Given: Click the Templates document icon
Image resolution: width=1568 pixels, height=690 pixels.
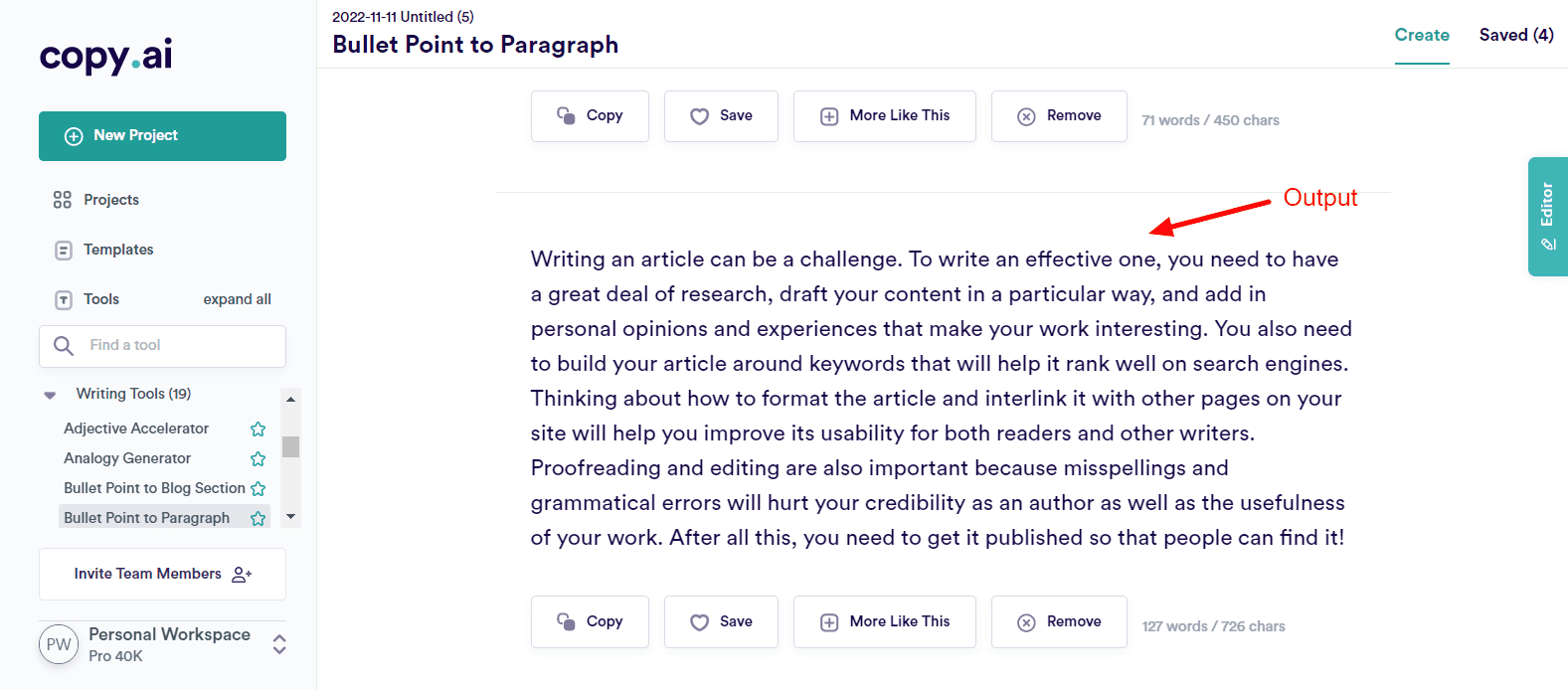Looking at the screenshot, I should (x=64, y=250).
